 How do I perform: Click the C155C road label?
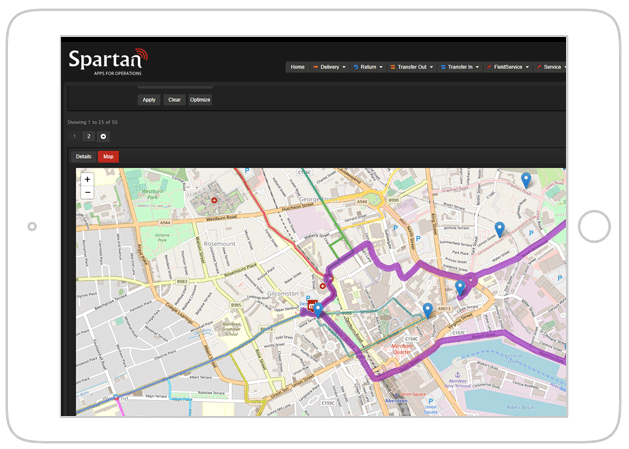(x=328, y=403)
